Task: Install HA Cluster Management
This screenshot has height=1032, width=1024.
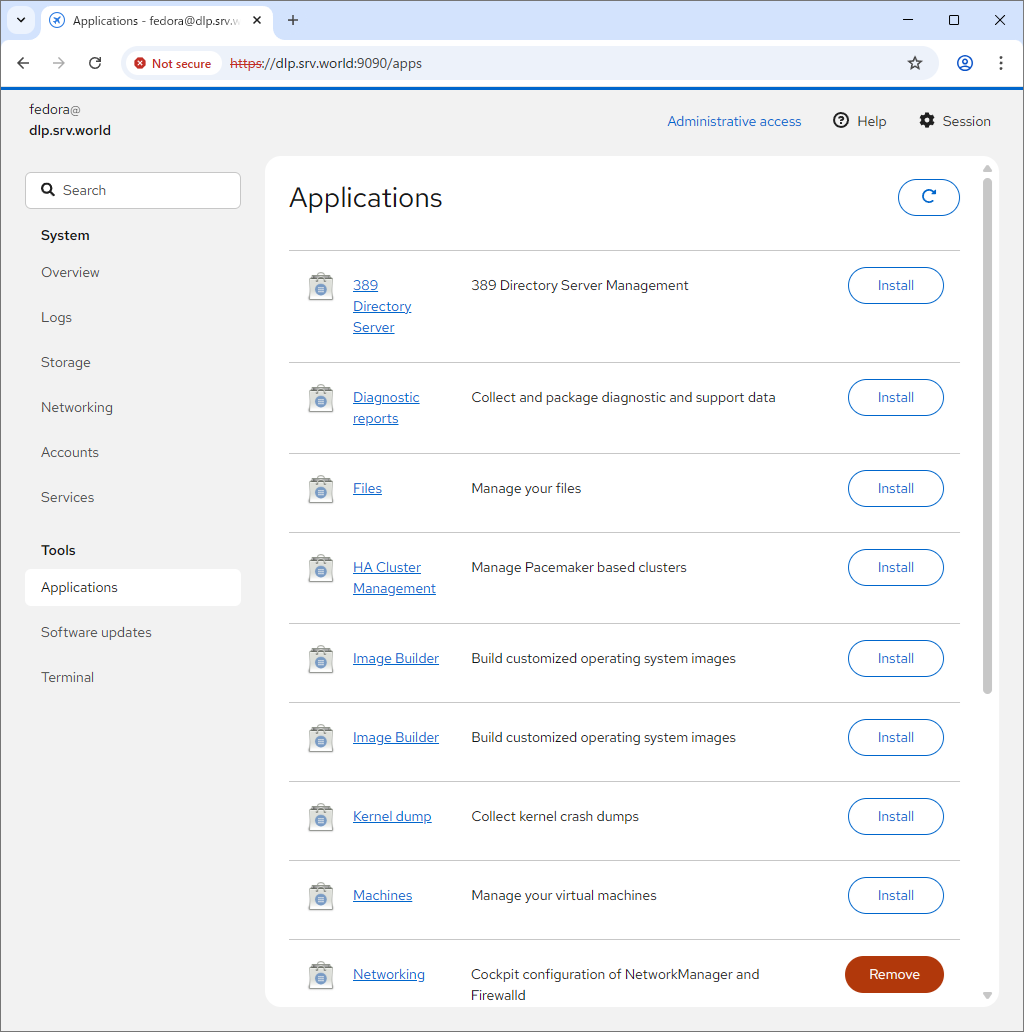Action: (895, 567)
